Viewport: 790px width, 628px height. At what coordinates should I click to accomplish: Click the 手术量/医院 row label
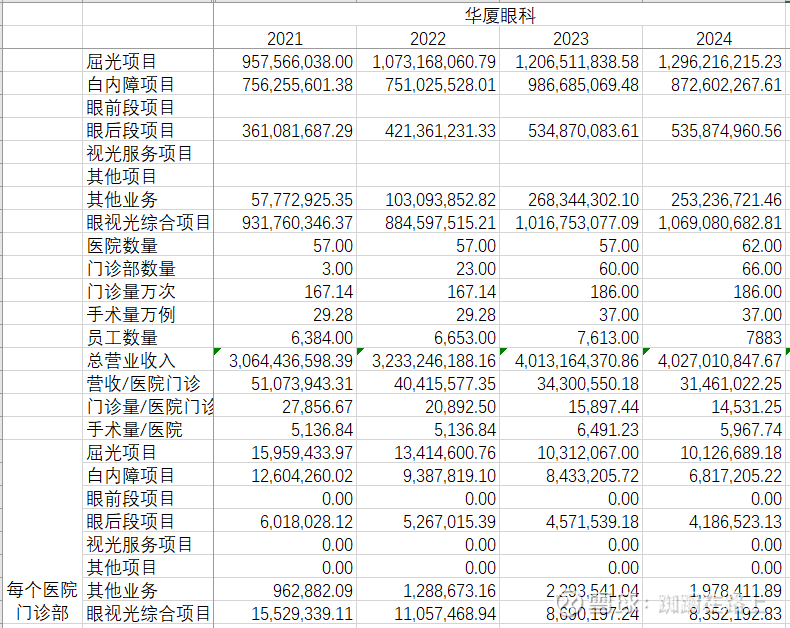(x=148, y=429)
